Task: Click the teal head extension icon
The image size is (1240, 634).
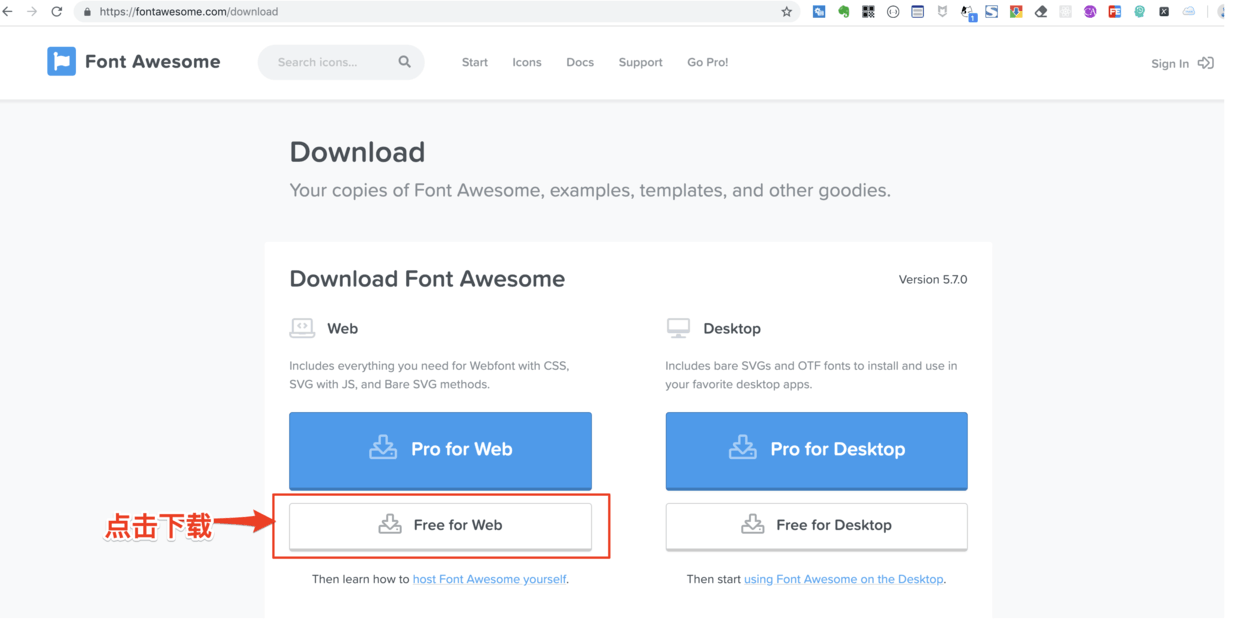Action: [x=1139, y=12]
